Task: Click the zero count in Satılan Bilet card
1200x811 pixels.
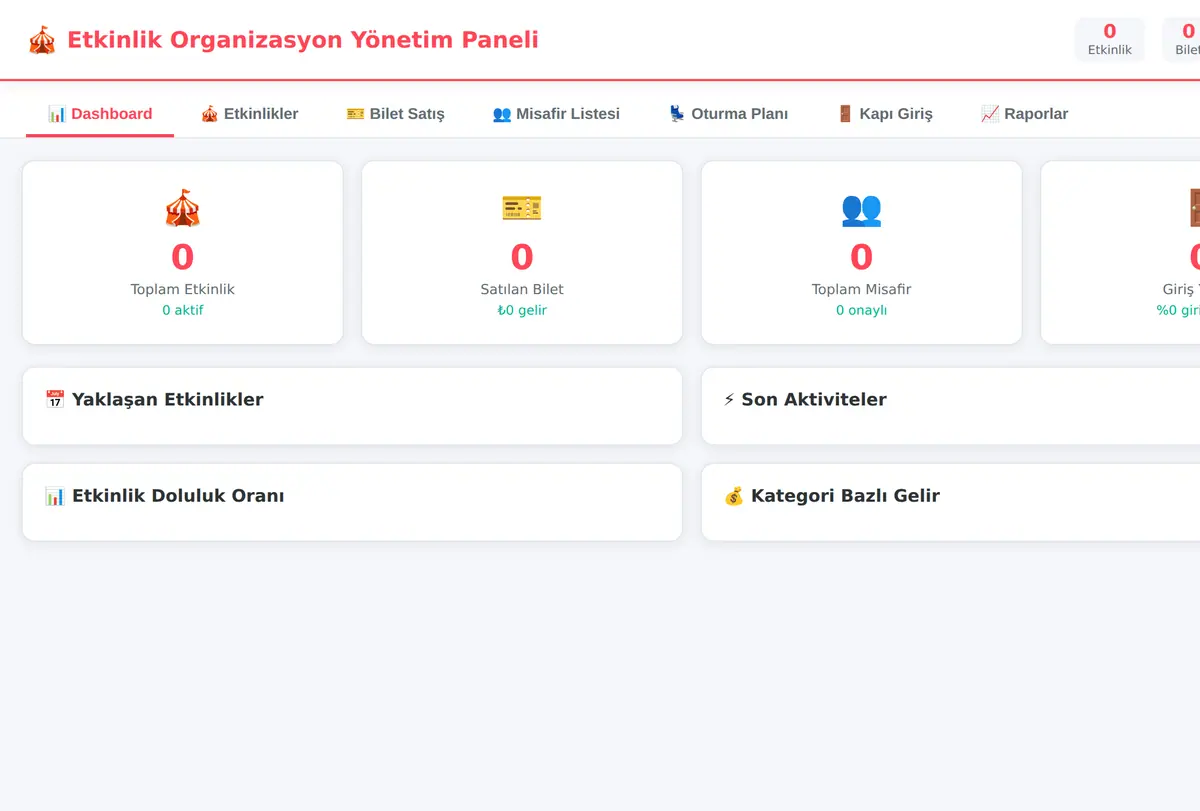Action: tap(522, 257)
